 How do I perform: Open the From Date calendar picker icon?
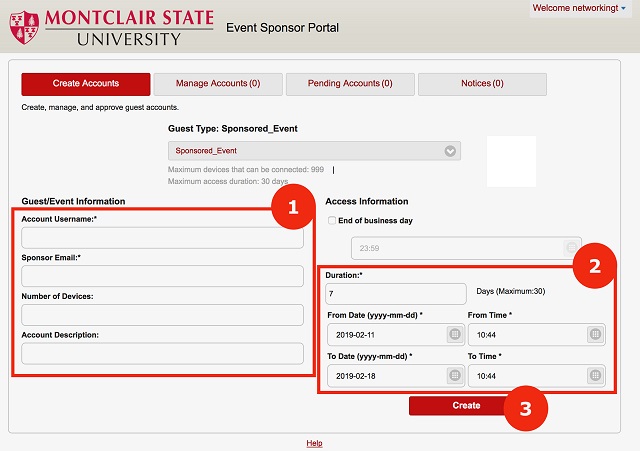tap(453, 335)
